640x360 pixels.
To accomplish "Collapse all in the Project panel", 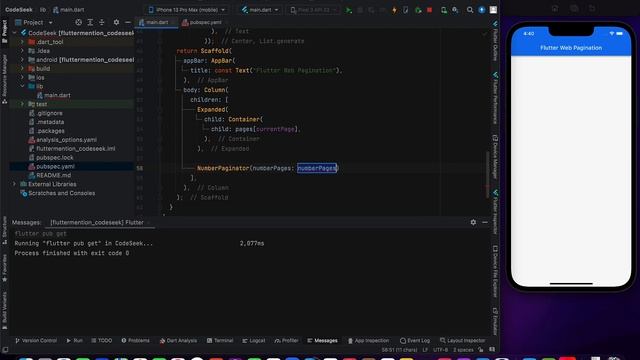I will (102, 22).
